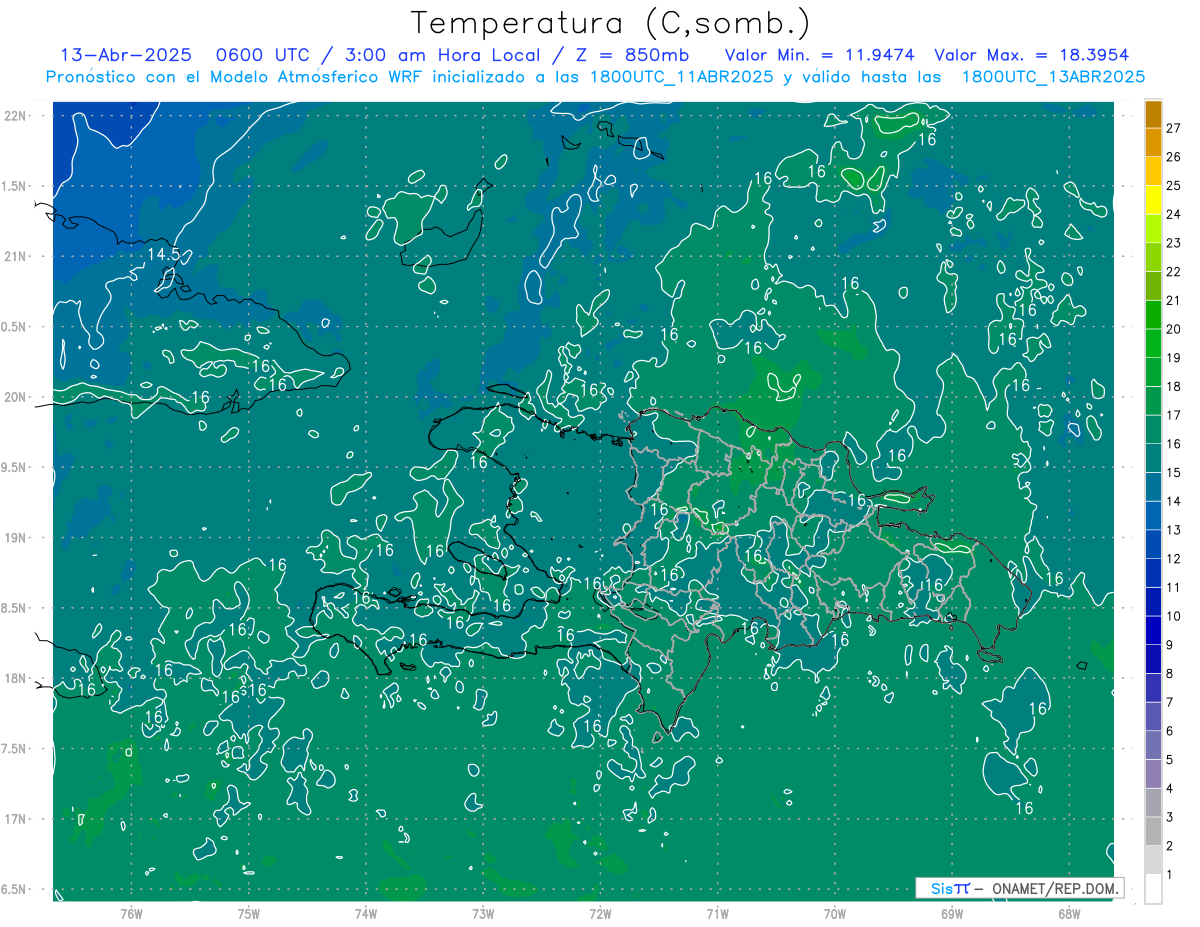Click 'Valor Min. = 11.9474' value
Screen dimensions: 1200x927
click(819, 55)
